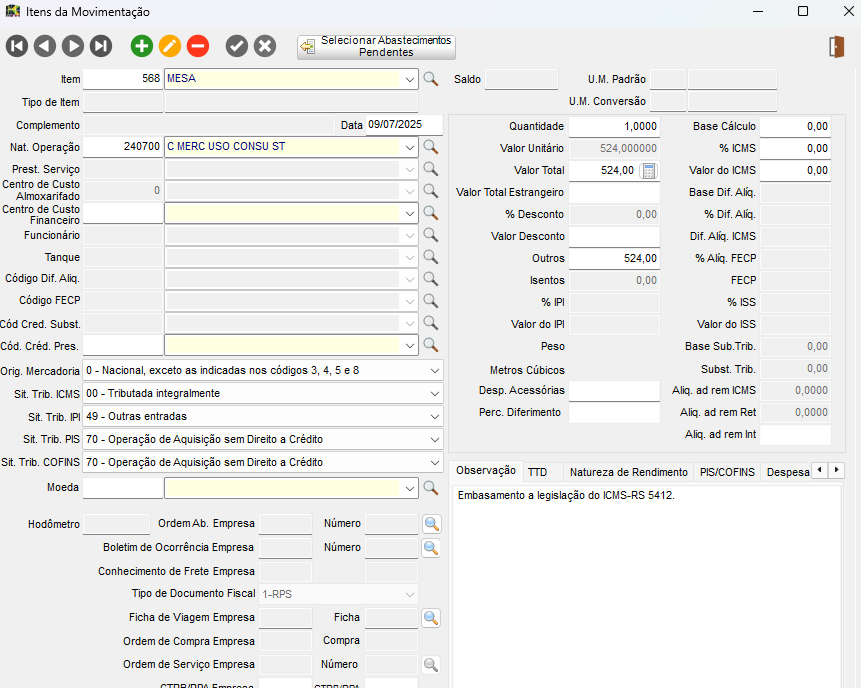The width and height of the screenshot is (861, 689).
Task: Open calculator next to Valor Total
Action: pyautogui.click(x=648, y=171)
